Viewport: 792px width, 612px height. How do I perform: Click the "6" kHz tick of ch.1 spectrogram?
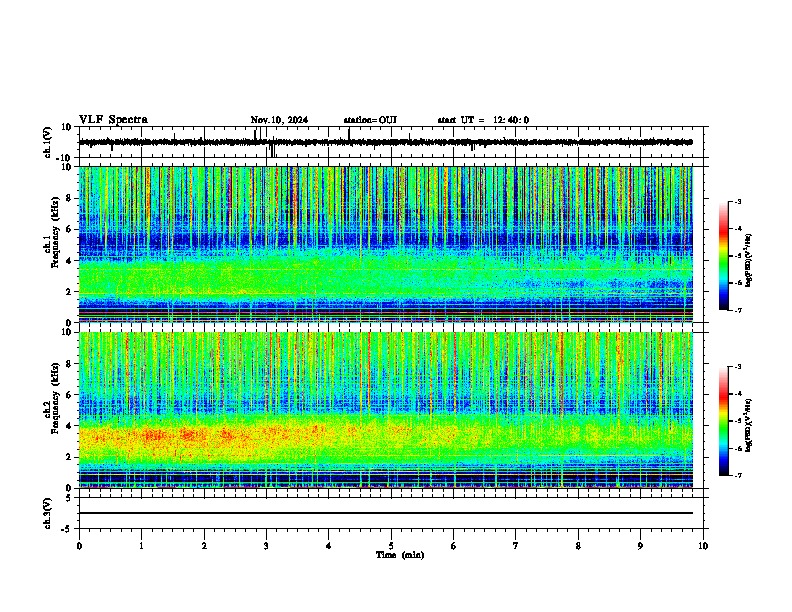coord(69,229)
